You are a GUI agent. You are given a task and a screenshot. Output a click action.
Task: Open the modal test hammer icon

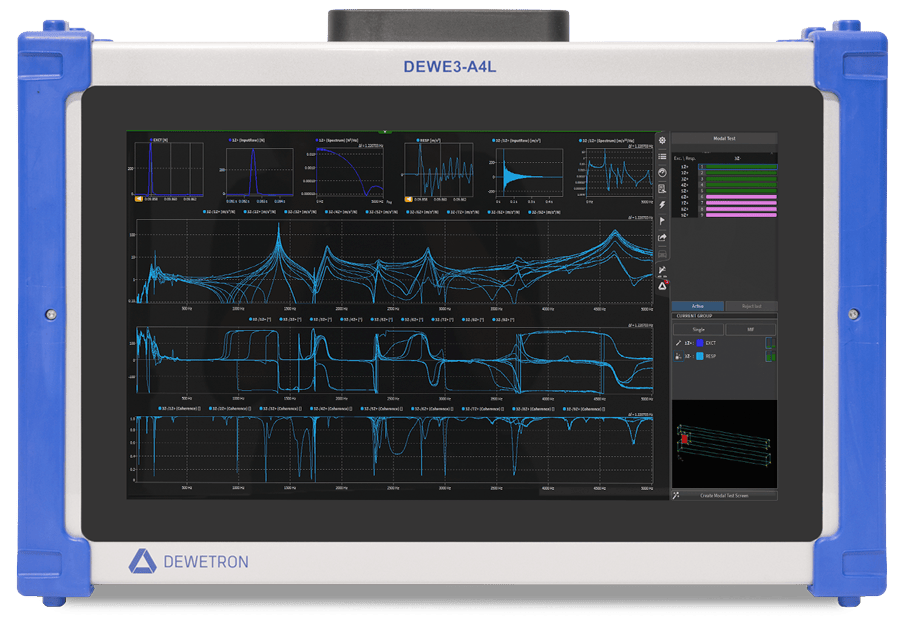(x=662, y=270)
